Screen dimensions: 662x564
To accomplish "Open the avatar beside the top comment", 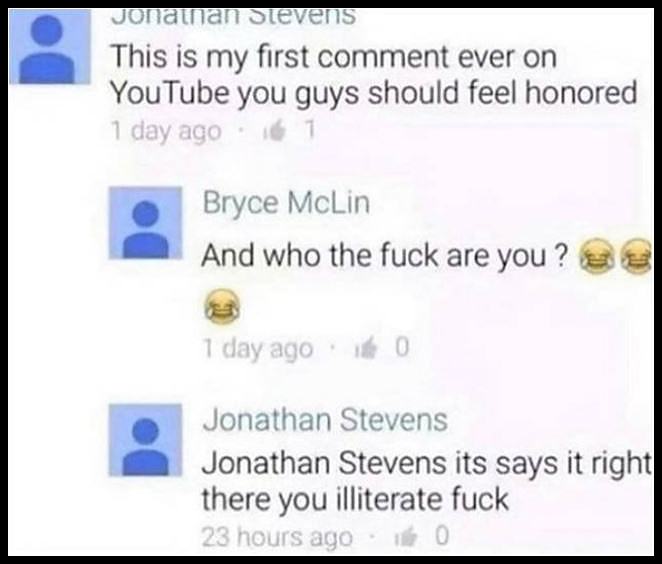I will [x=49, y=47].
